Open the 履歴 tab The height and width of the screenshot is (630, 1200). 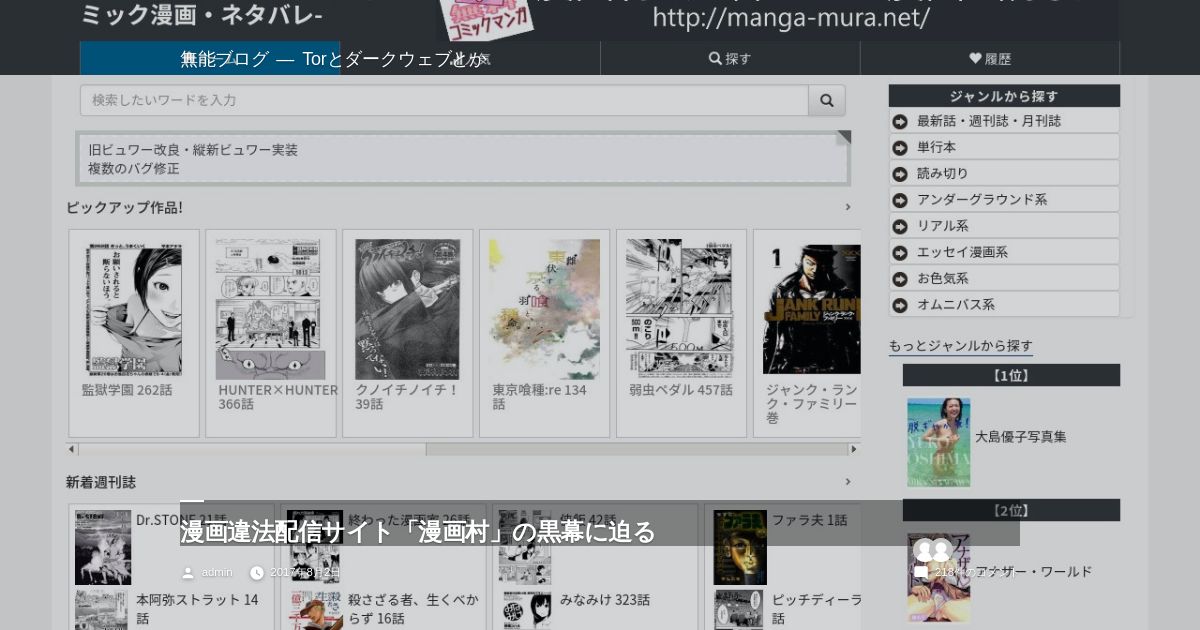(990, 58)
